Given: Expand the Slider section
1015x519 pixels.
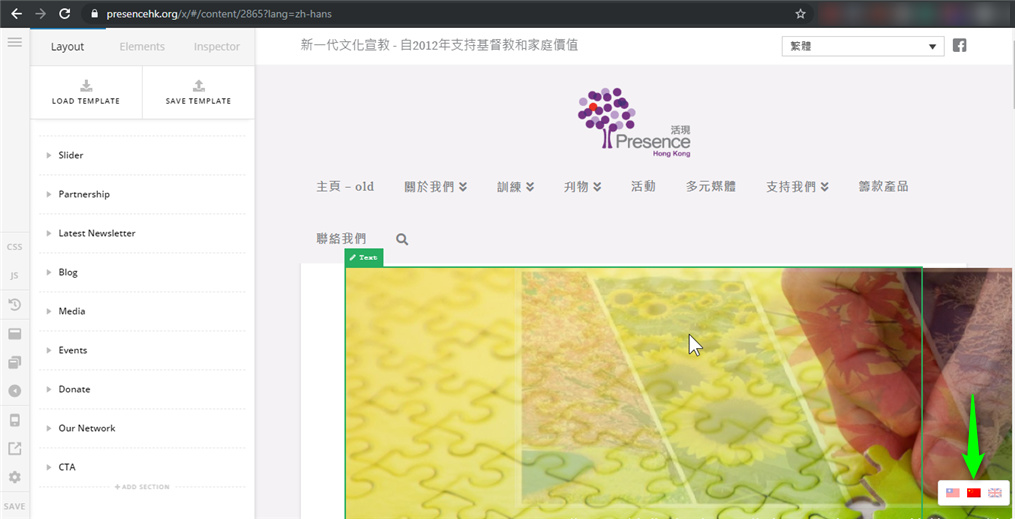Looking at the screenshot, I should [71, 155].
